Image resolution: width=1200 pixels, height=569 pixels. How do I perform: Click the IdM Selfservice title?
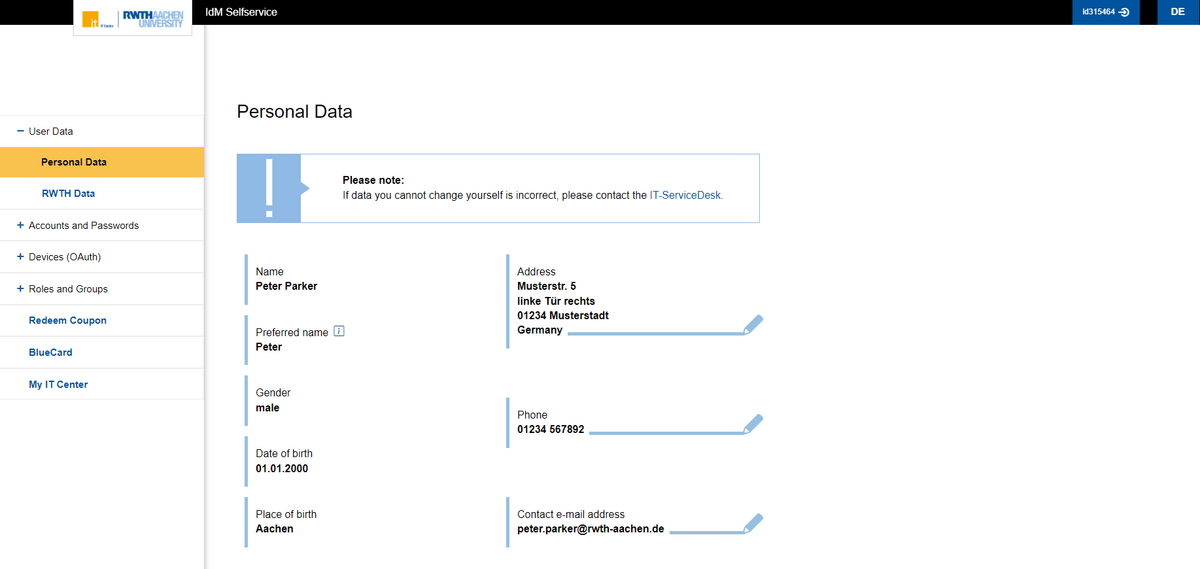pyautogui.click(x=241, y=12)
